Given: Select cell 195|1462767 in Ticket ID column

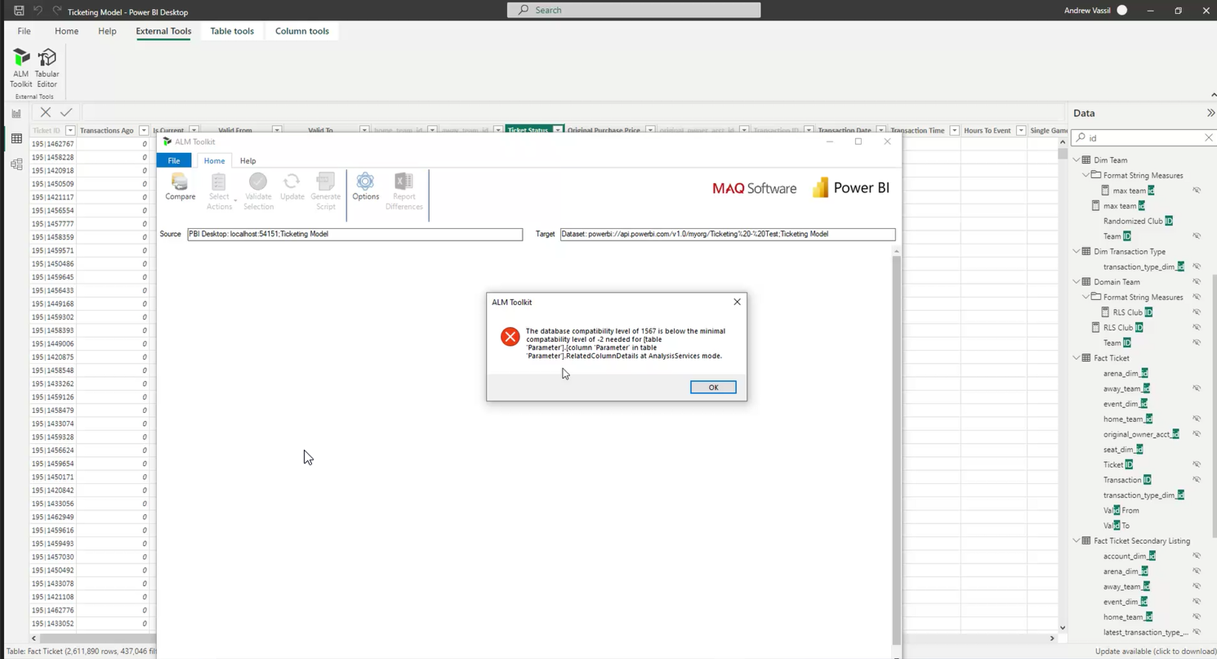Looking at the screenshot, I should coord(52,144).
